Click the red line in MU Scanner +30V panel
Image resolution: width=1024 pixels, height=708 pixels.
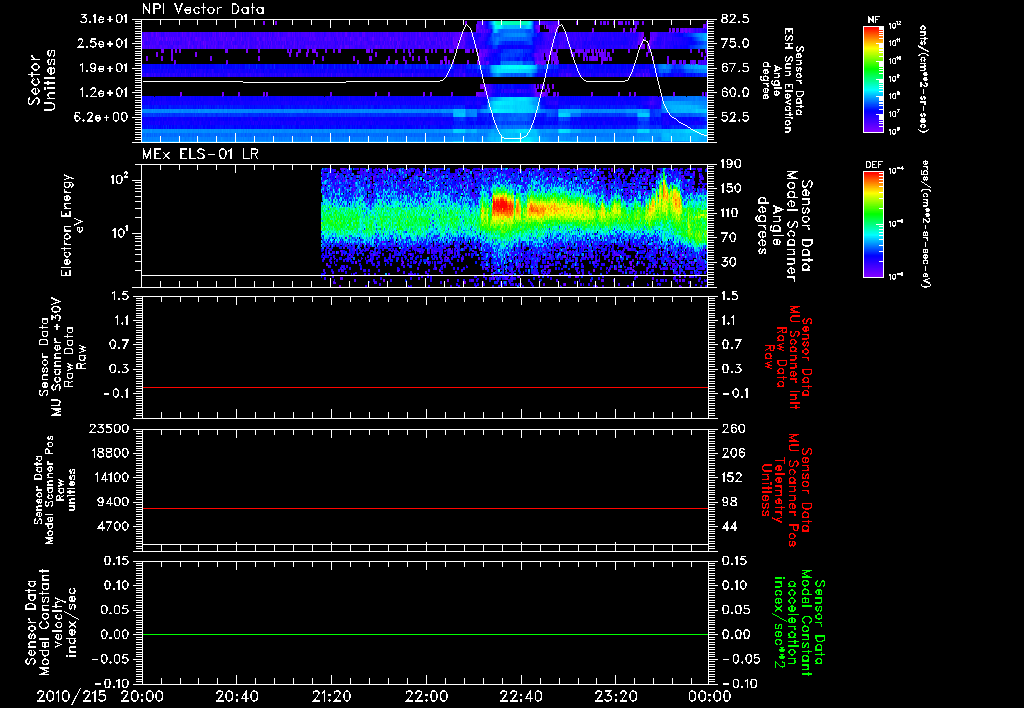click(425, 387)
